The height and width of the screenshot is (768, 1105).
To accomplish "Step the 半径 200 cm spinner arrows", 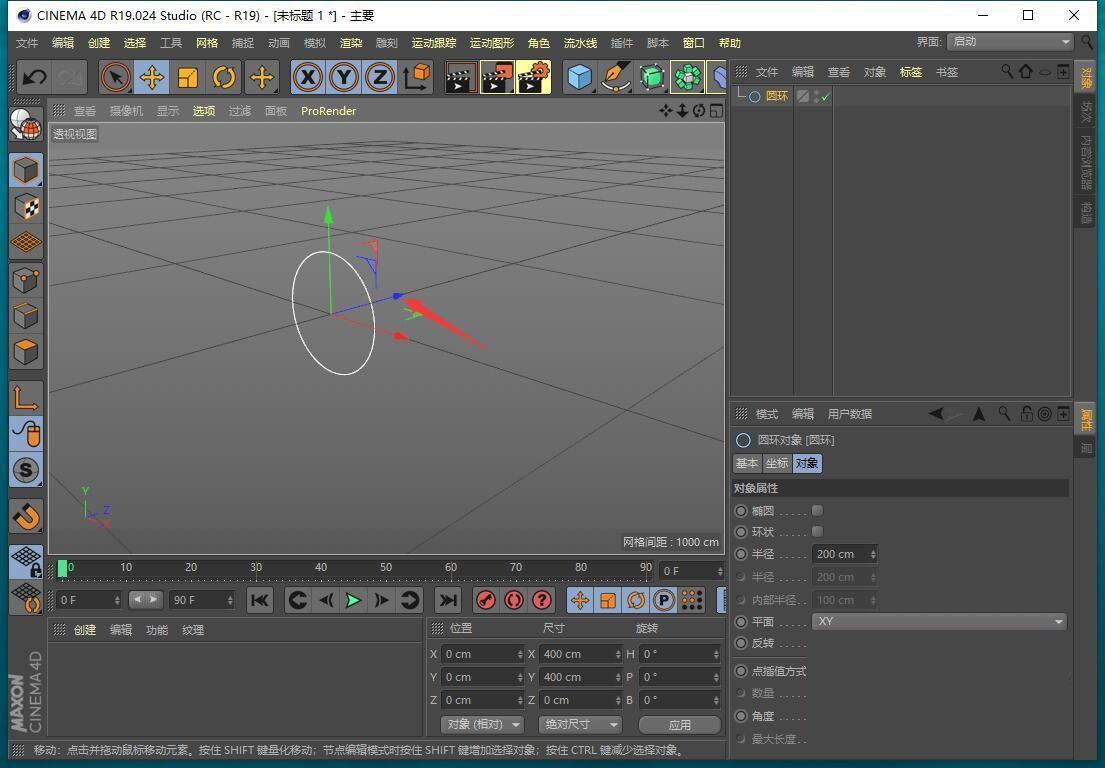I will (873, 555).
